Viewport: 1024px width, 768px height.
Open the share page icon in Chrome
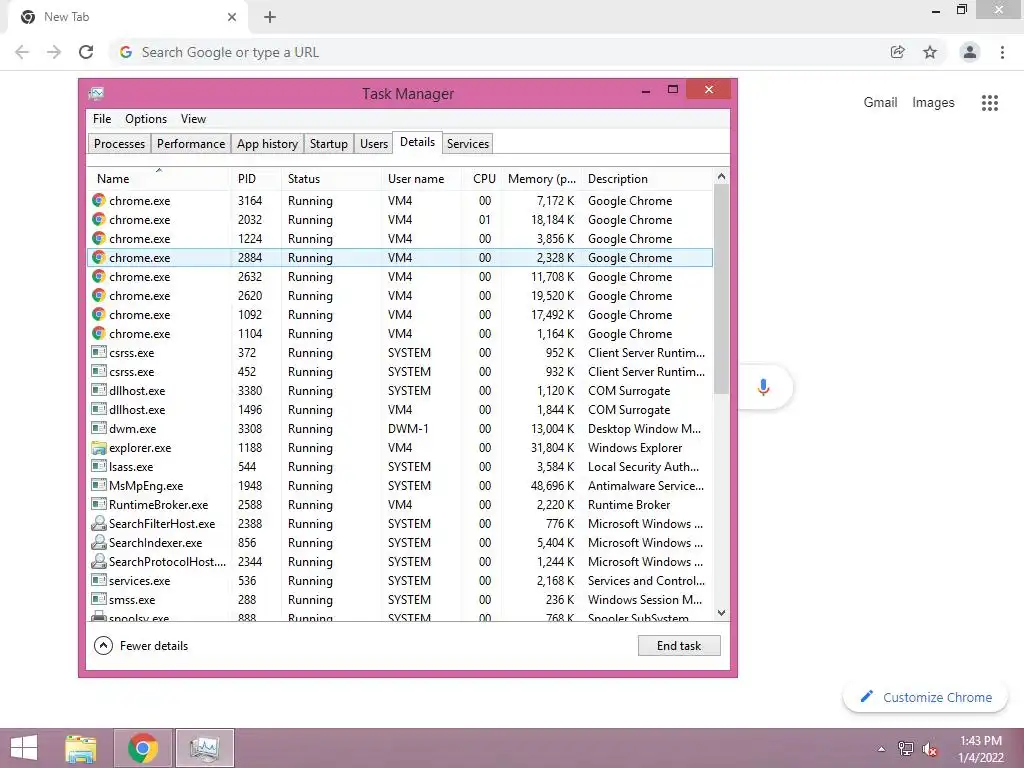coord(898,52)
